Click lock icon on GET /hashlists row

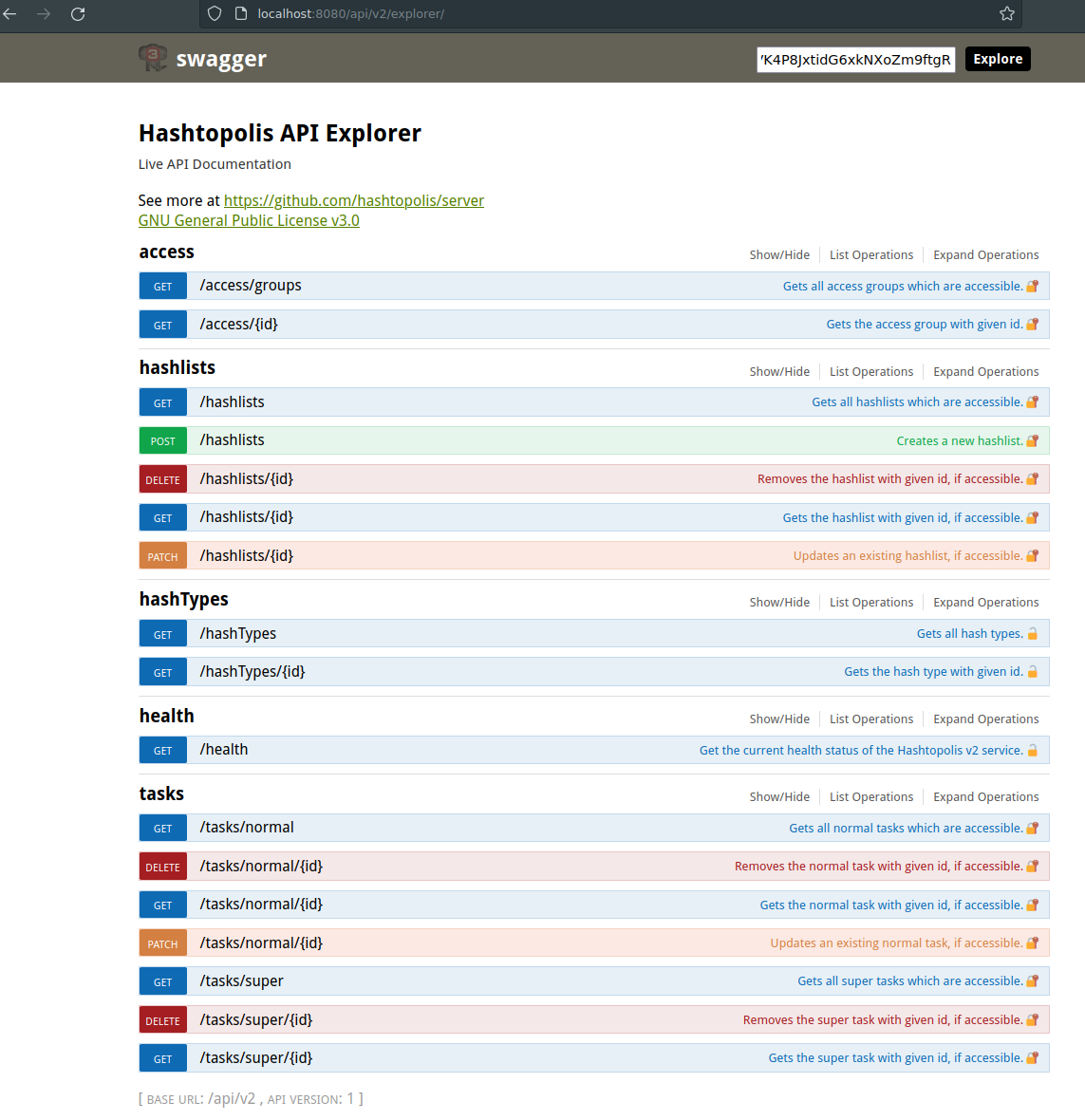1032,402
